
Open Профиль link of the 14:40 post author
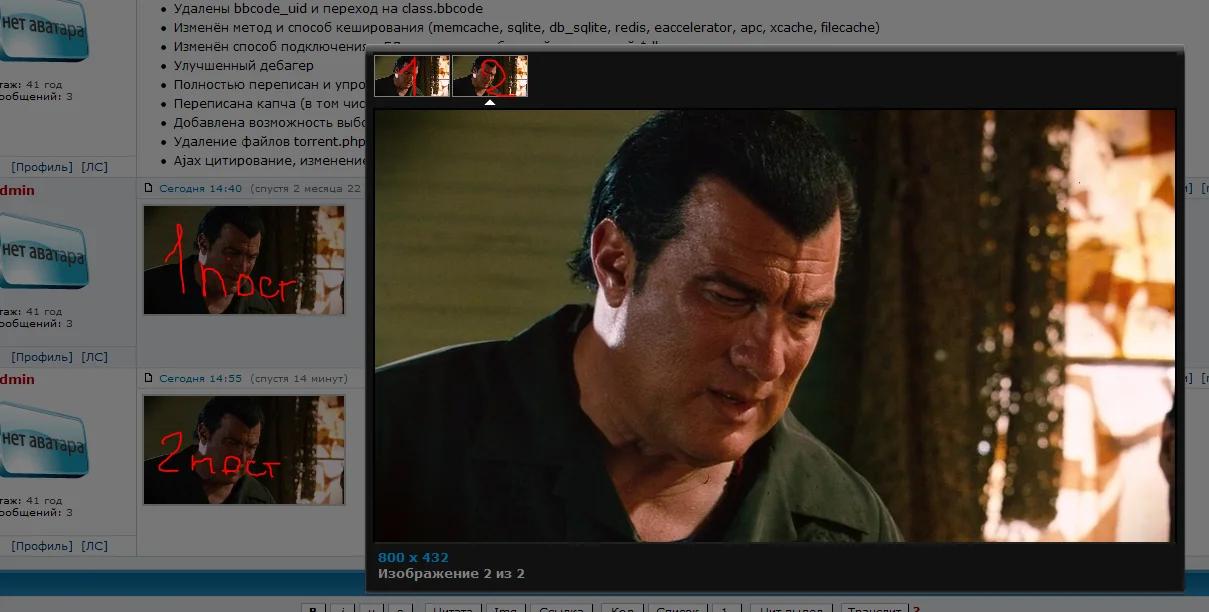click(42, 357)
